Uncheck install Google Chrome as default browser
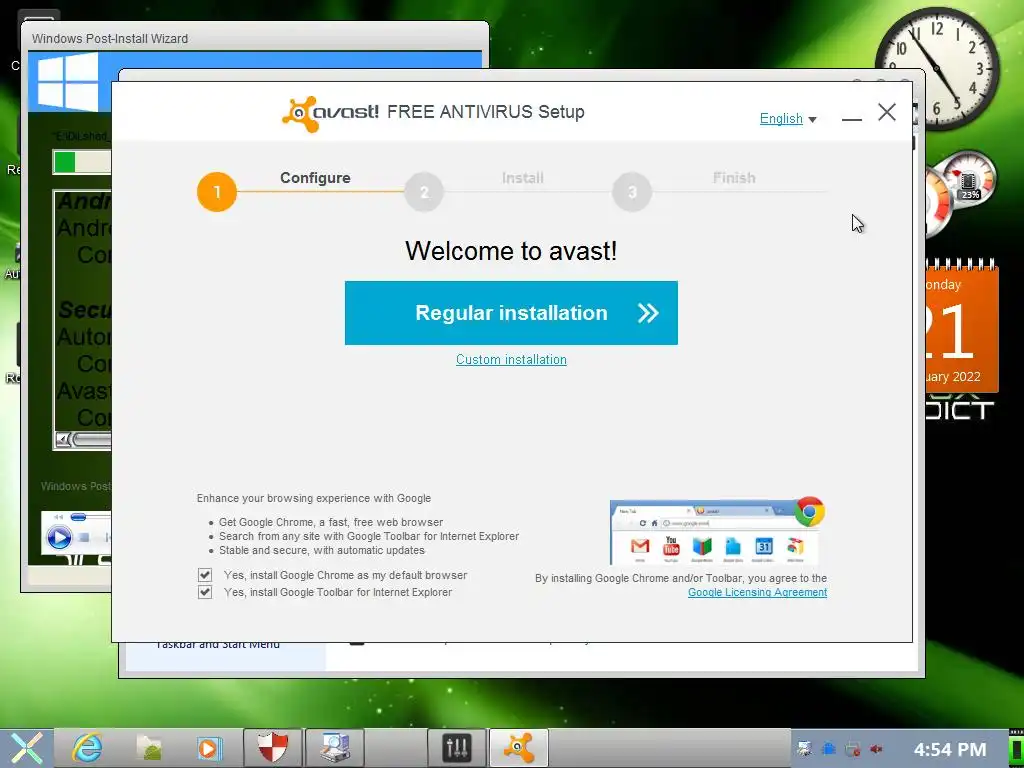The height and width of the screenshot is (768, 1024). tap(205, 575)
